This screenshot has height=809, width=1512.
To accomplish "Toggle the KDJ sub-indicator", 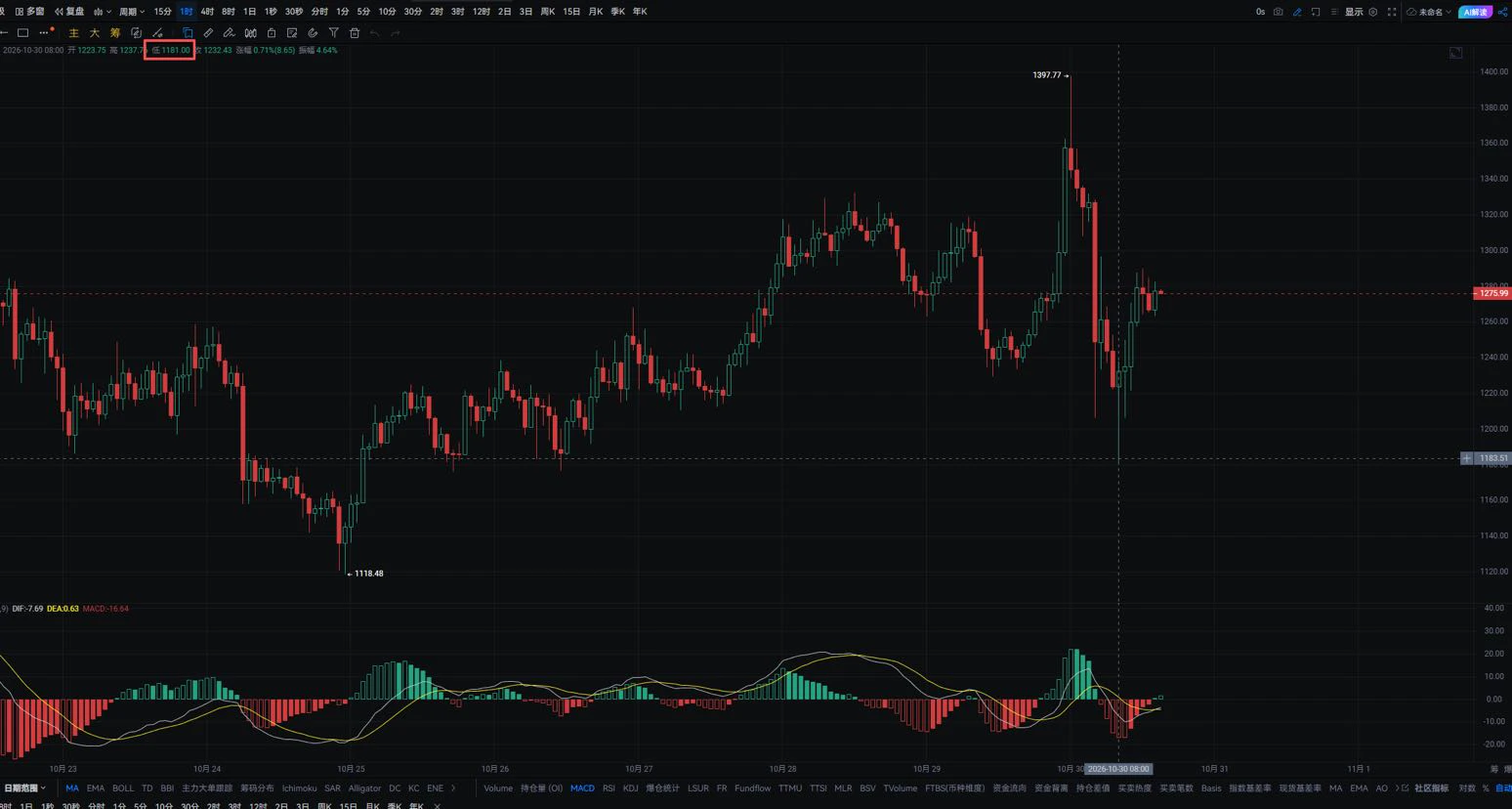I will click(630, 788).
